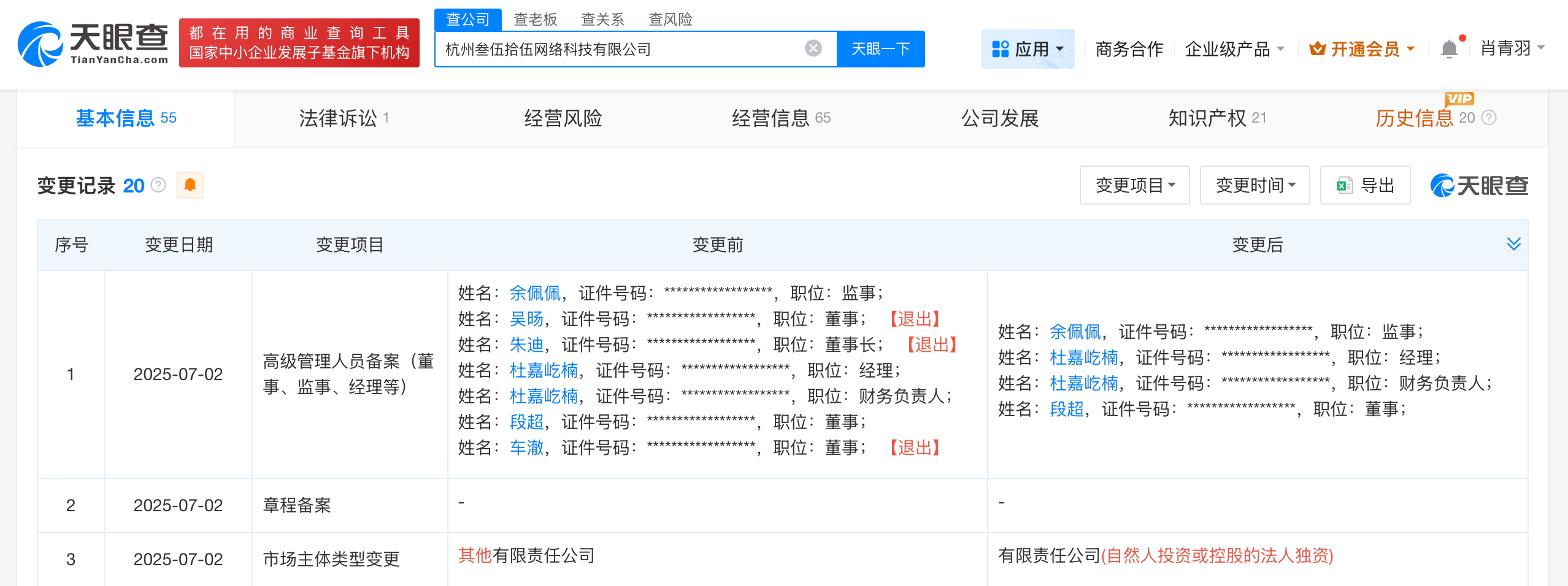Toggle the subscription bell next to 变更记录

[190, 185]
